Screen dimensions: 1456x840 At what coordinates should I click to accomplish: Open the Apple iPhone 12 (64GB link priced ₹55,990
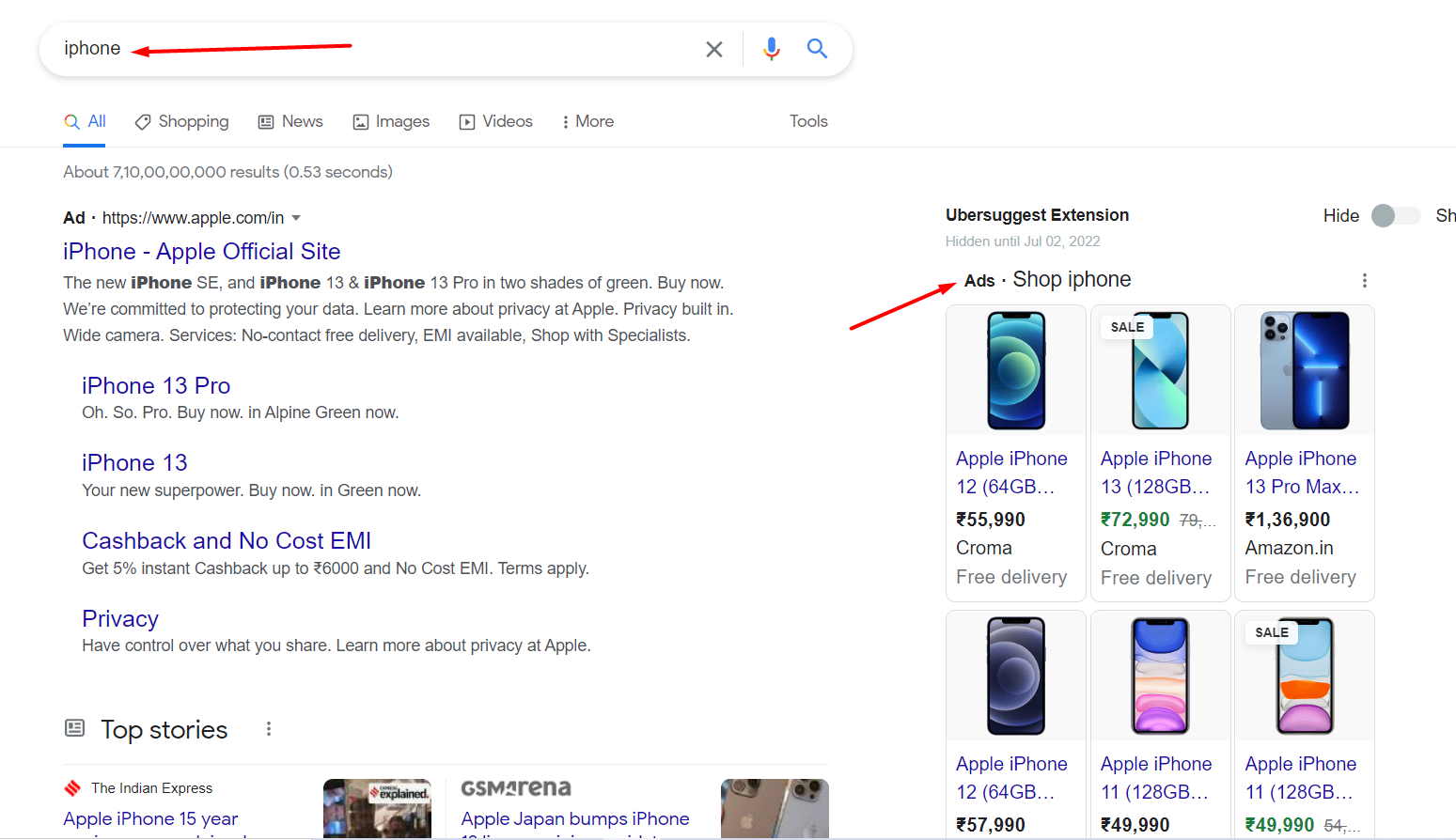tap(1011, 473)
